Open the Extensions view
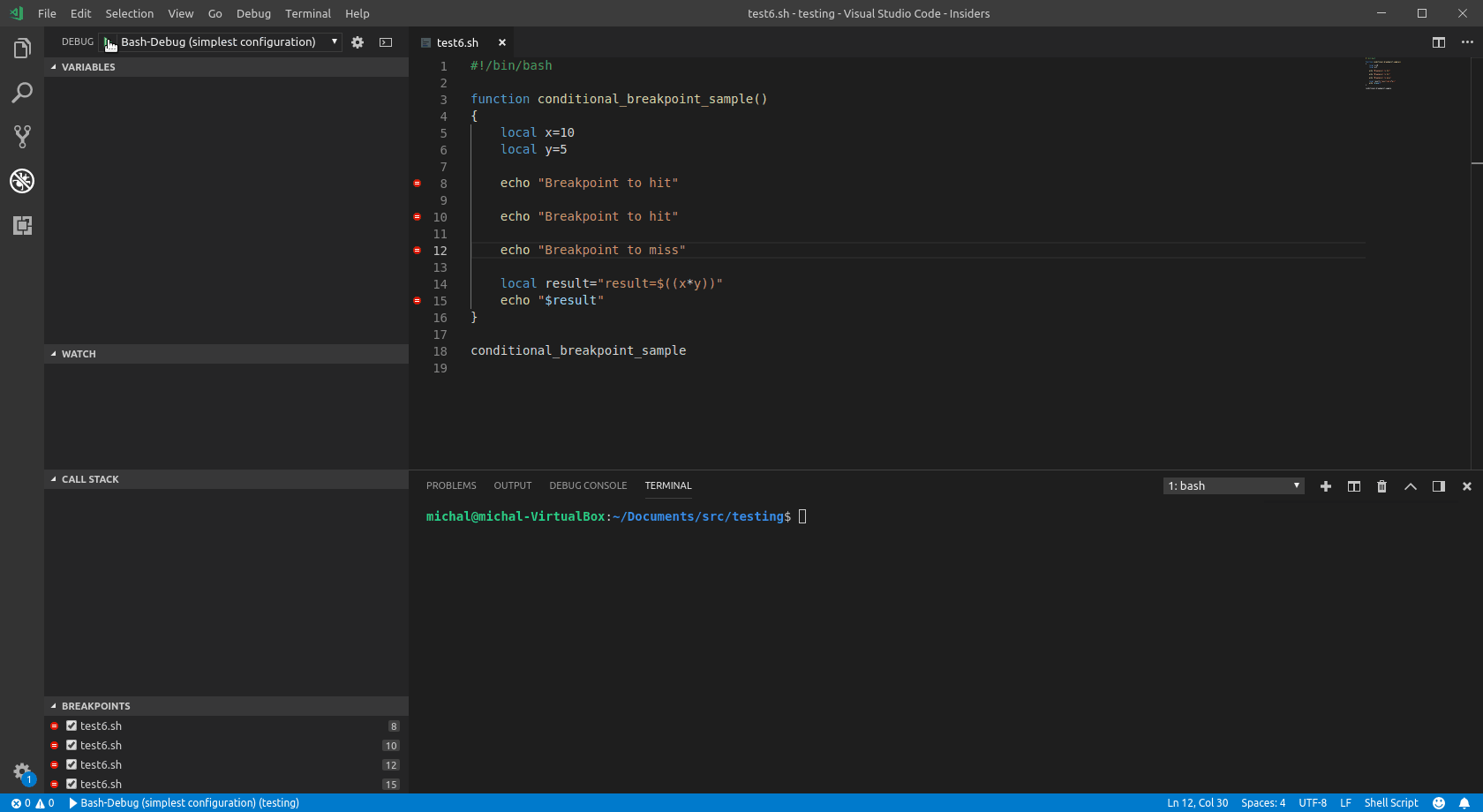This screenshot has width=1483, height=812. (22, 225)
